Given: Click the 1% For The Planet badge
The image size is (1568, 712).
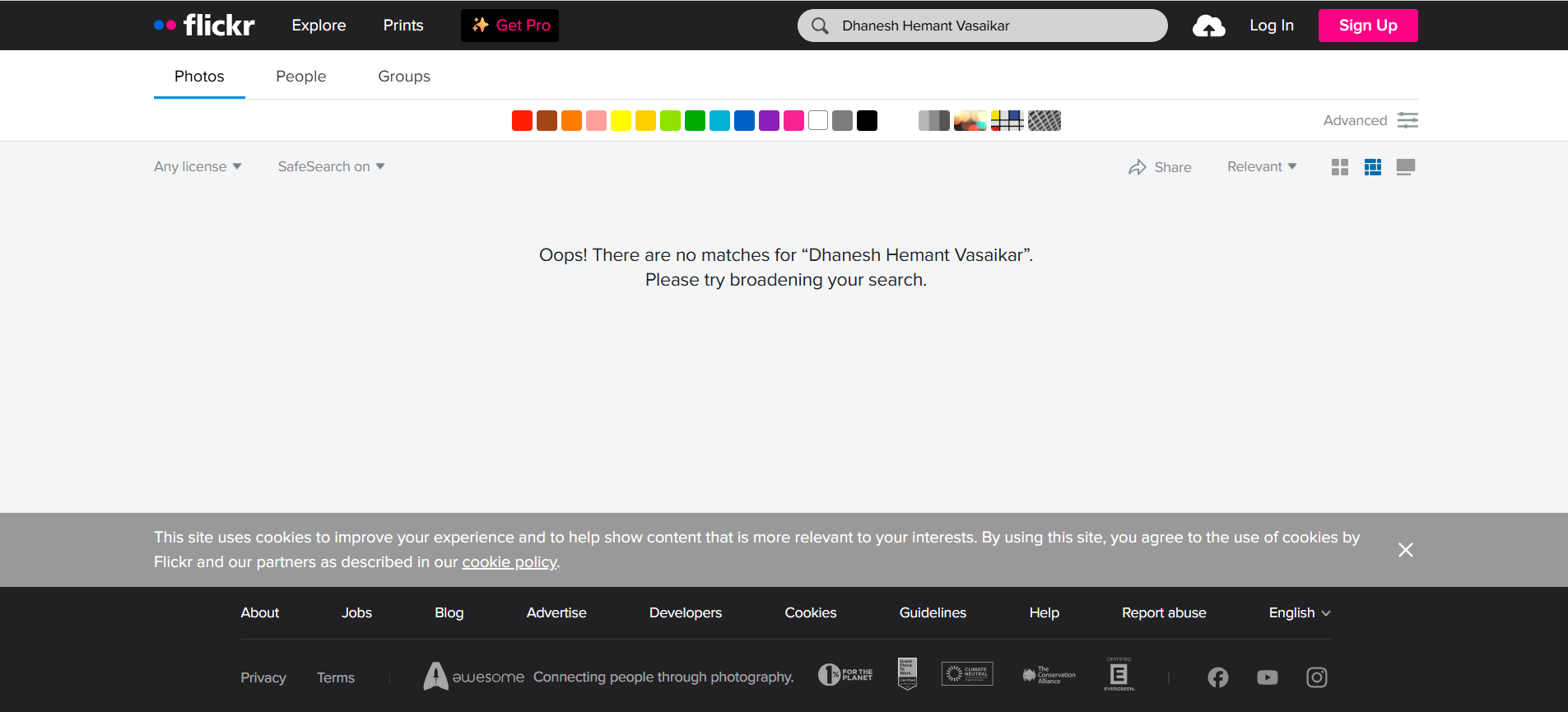Looking at the screenshot, I should (845, 675).
